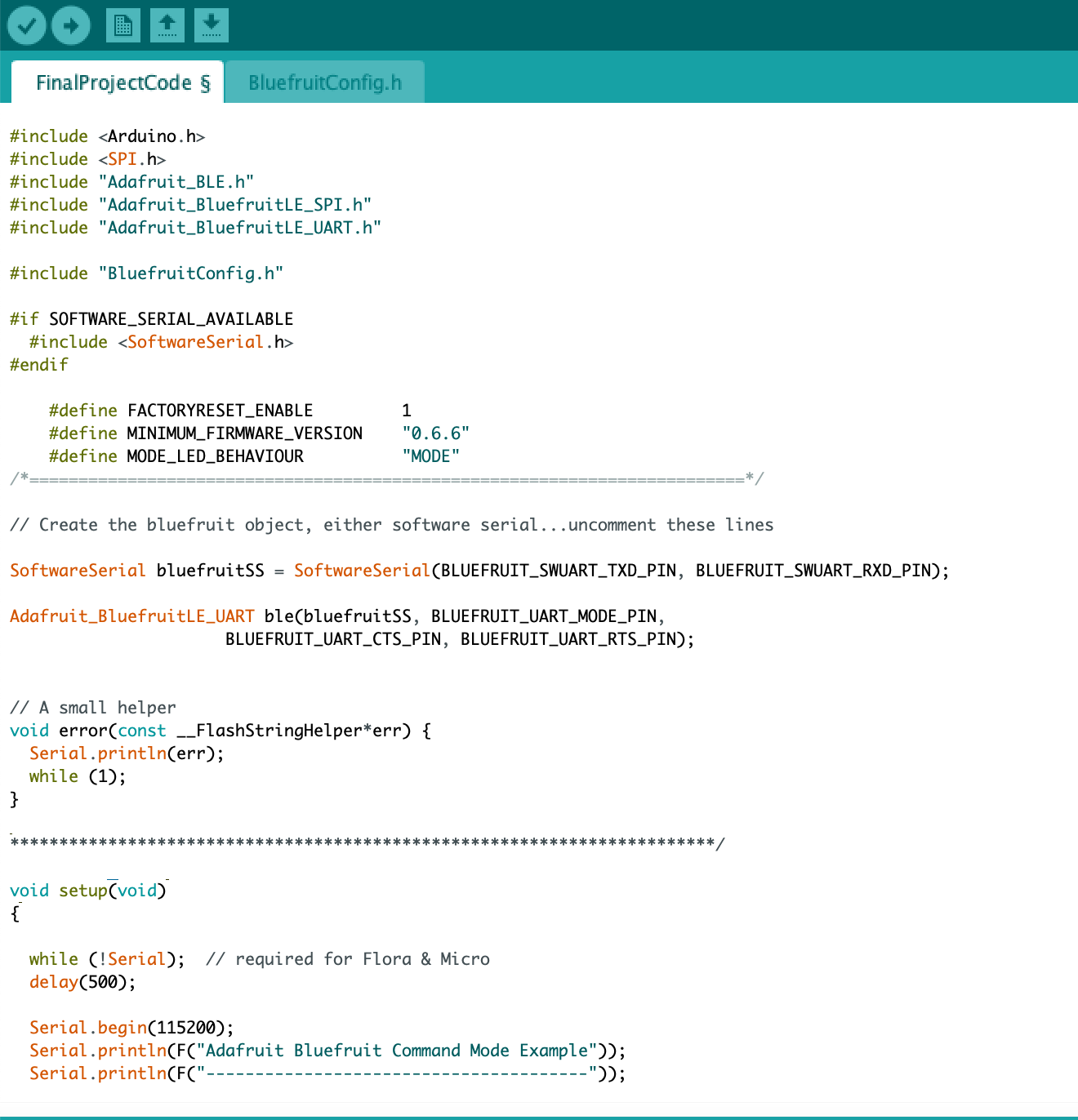The image size is (1078, 1120).
Task: Select the '#include <SPI.h>' line
Action: [88, 159]
